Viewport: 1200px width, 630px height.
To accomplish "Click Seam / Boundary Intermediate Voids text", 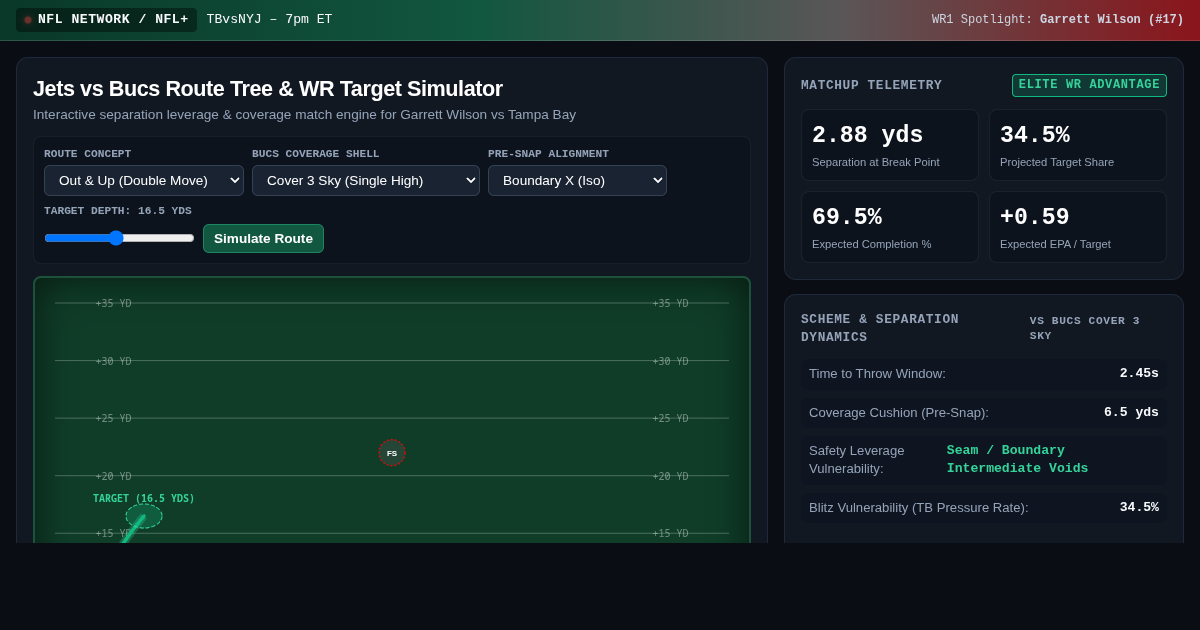I will click(x=1018, y=460).
